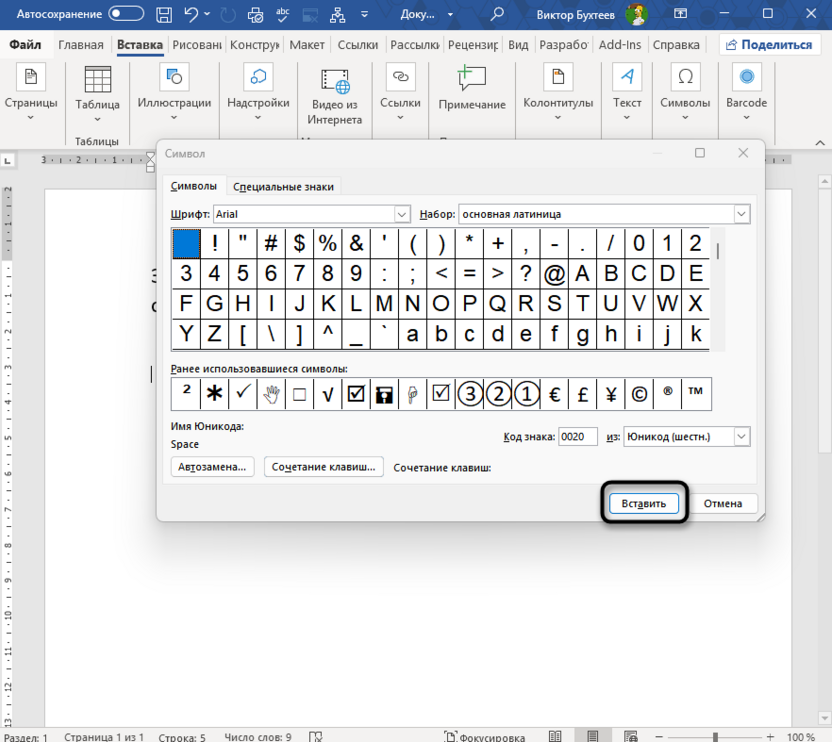Open the Таблица insert dropdown
The image size is (832, 742).
point(97,94)
